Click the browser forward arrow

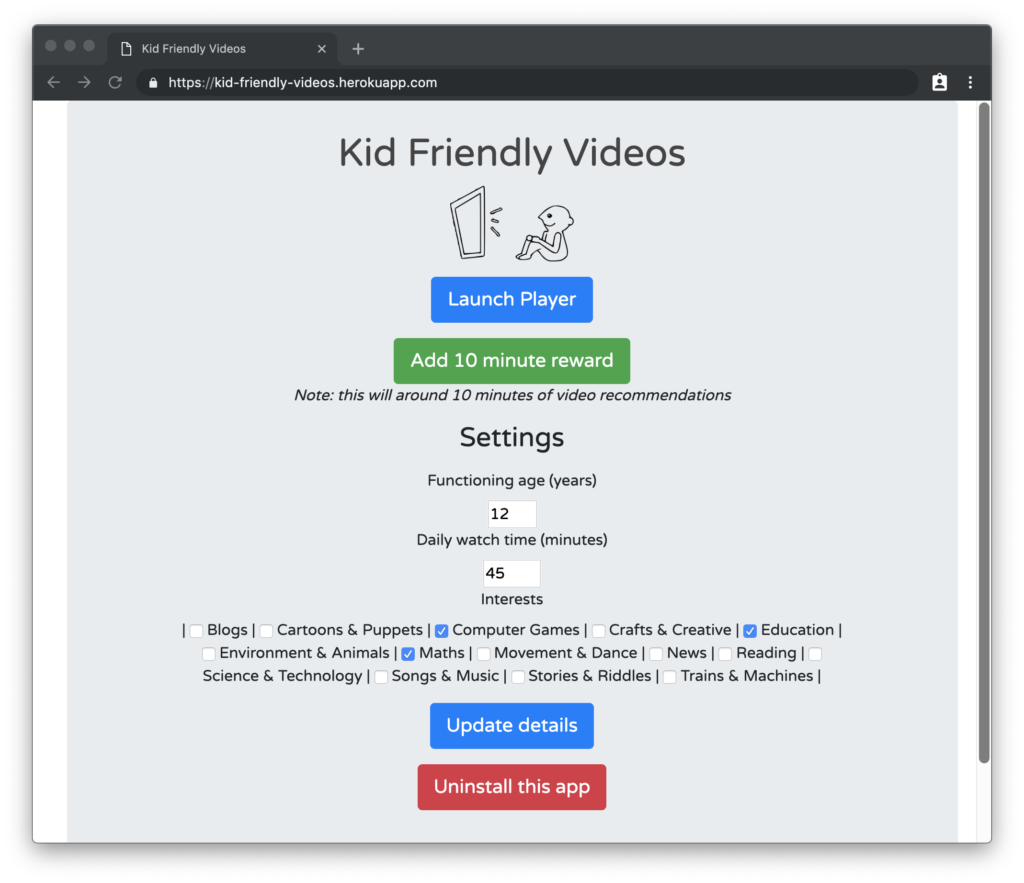pos(84,83)
